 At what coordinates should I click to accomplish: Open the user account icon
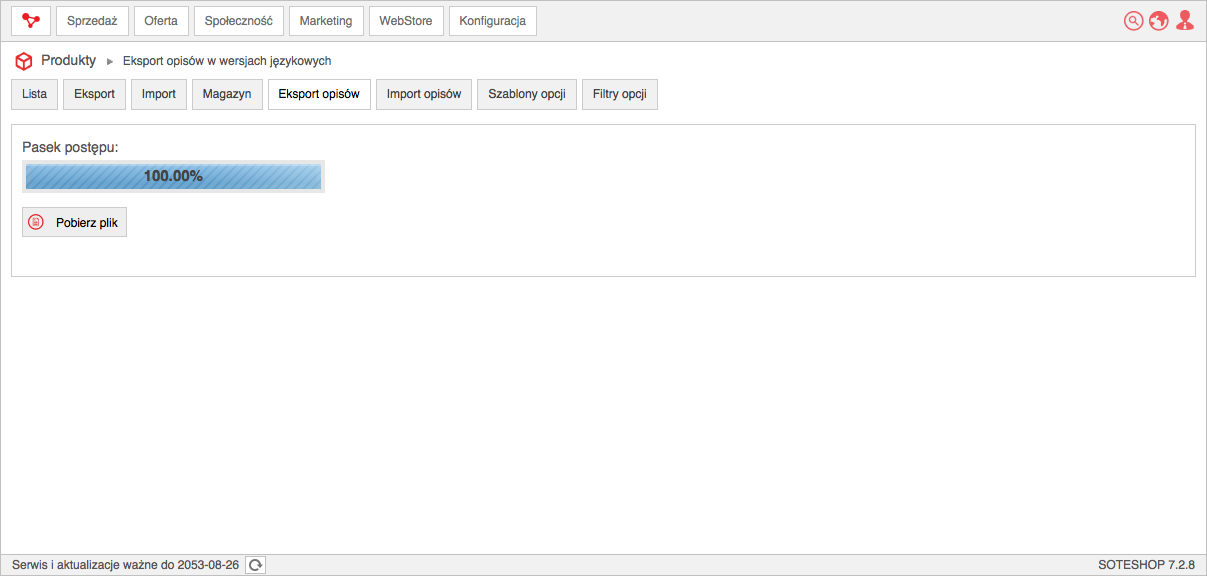pos(1185,21)
